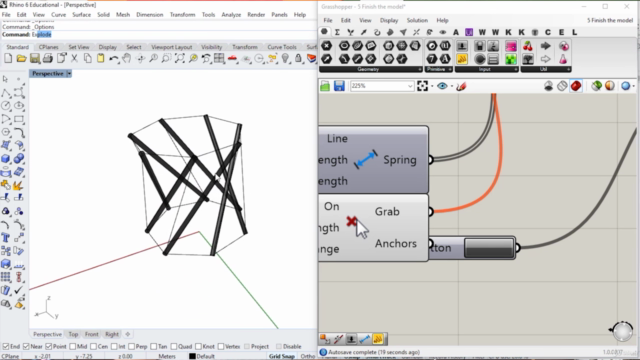Open the Display menu in Grasshopper

click(x=389, y=20)
